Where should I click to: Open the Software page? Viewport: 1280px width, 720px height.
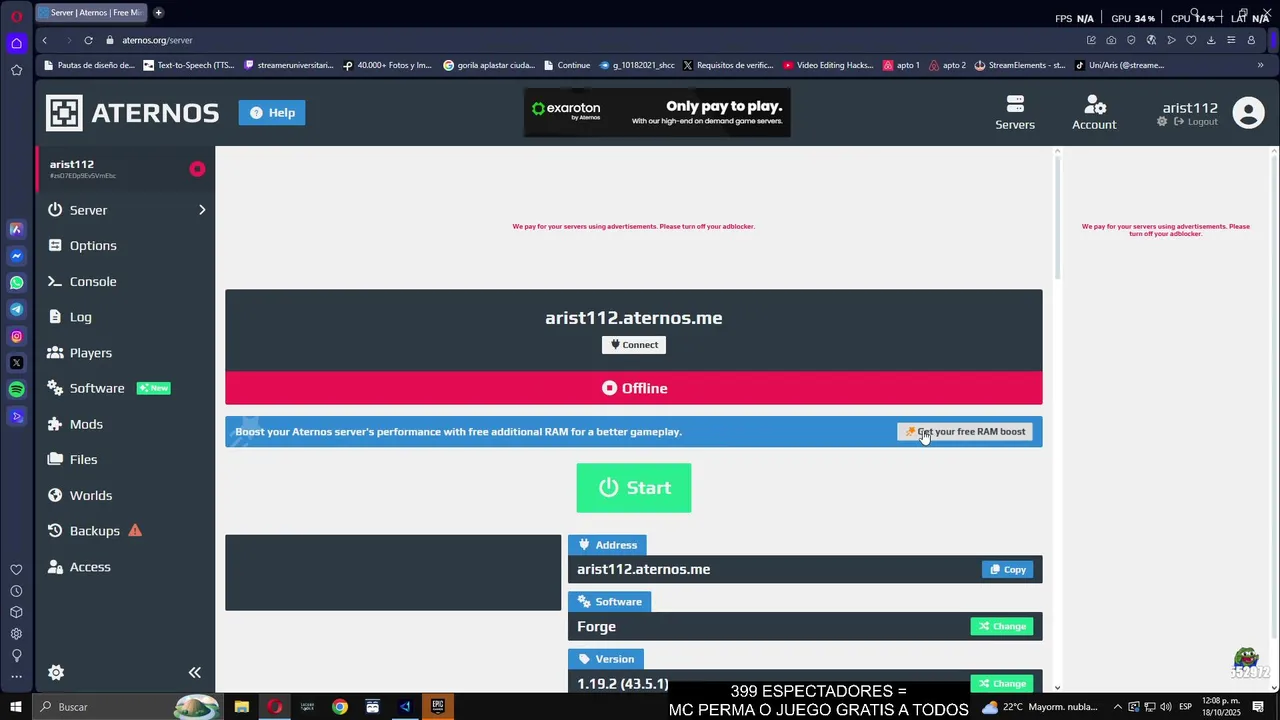click(x=97, y=388)
